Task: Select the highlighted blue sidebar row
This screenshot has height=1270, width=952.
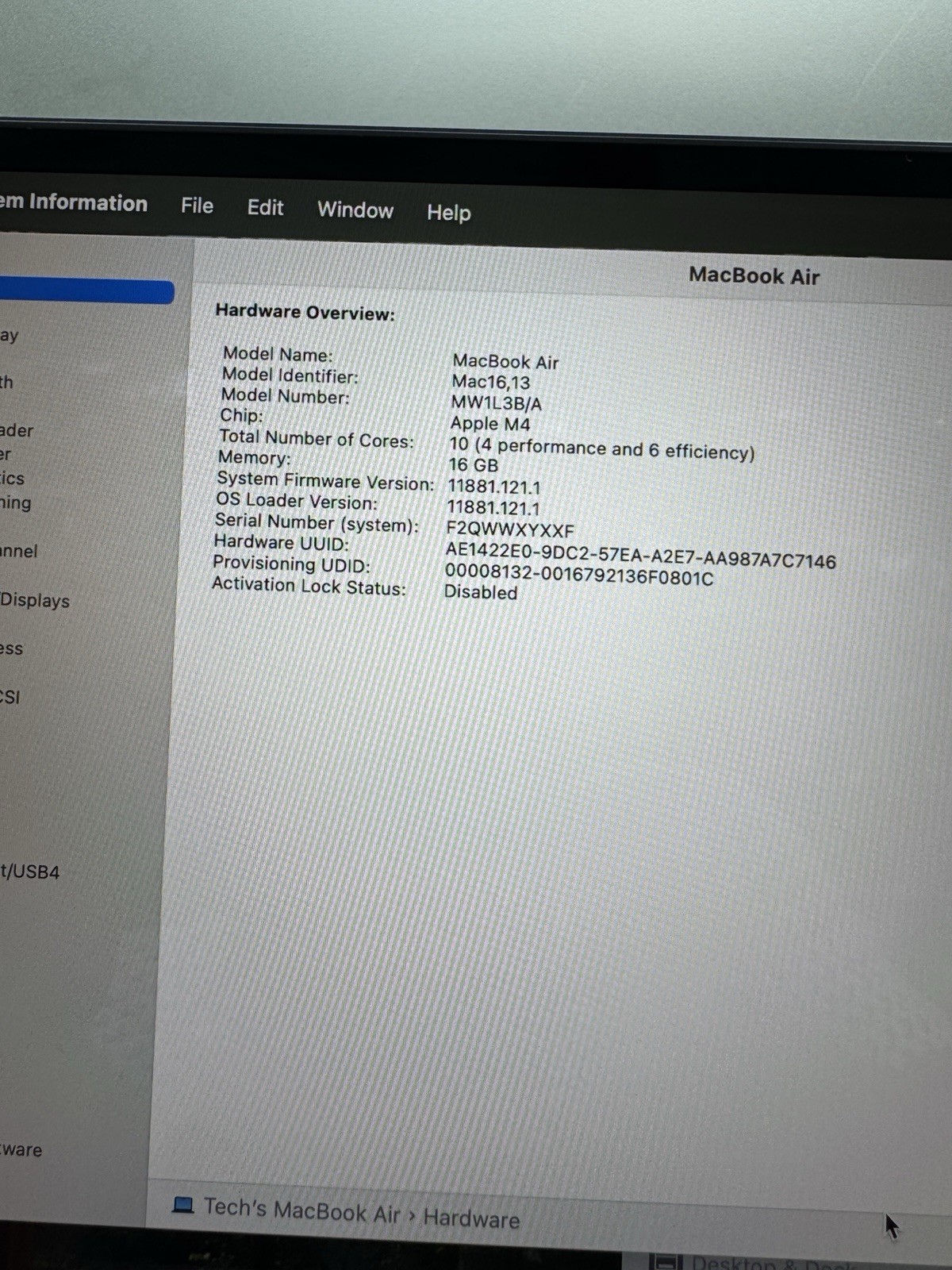Action: 86,291
